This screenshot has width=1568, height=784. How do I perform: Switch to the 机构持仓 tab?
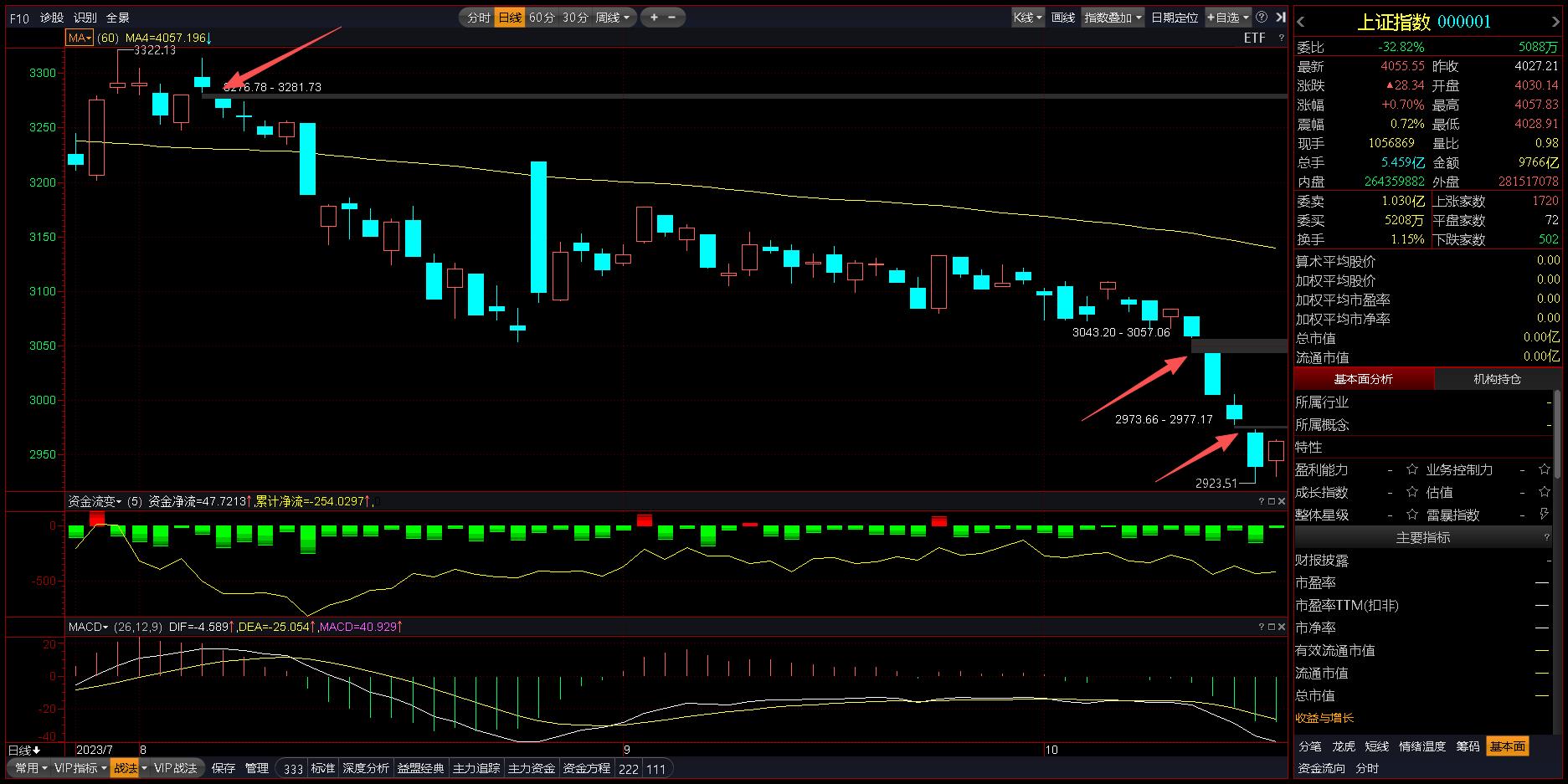point(1497,379)
